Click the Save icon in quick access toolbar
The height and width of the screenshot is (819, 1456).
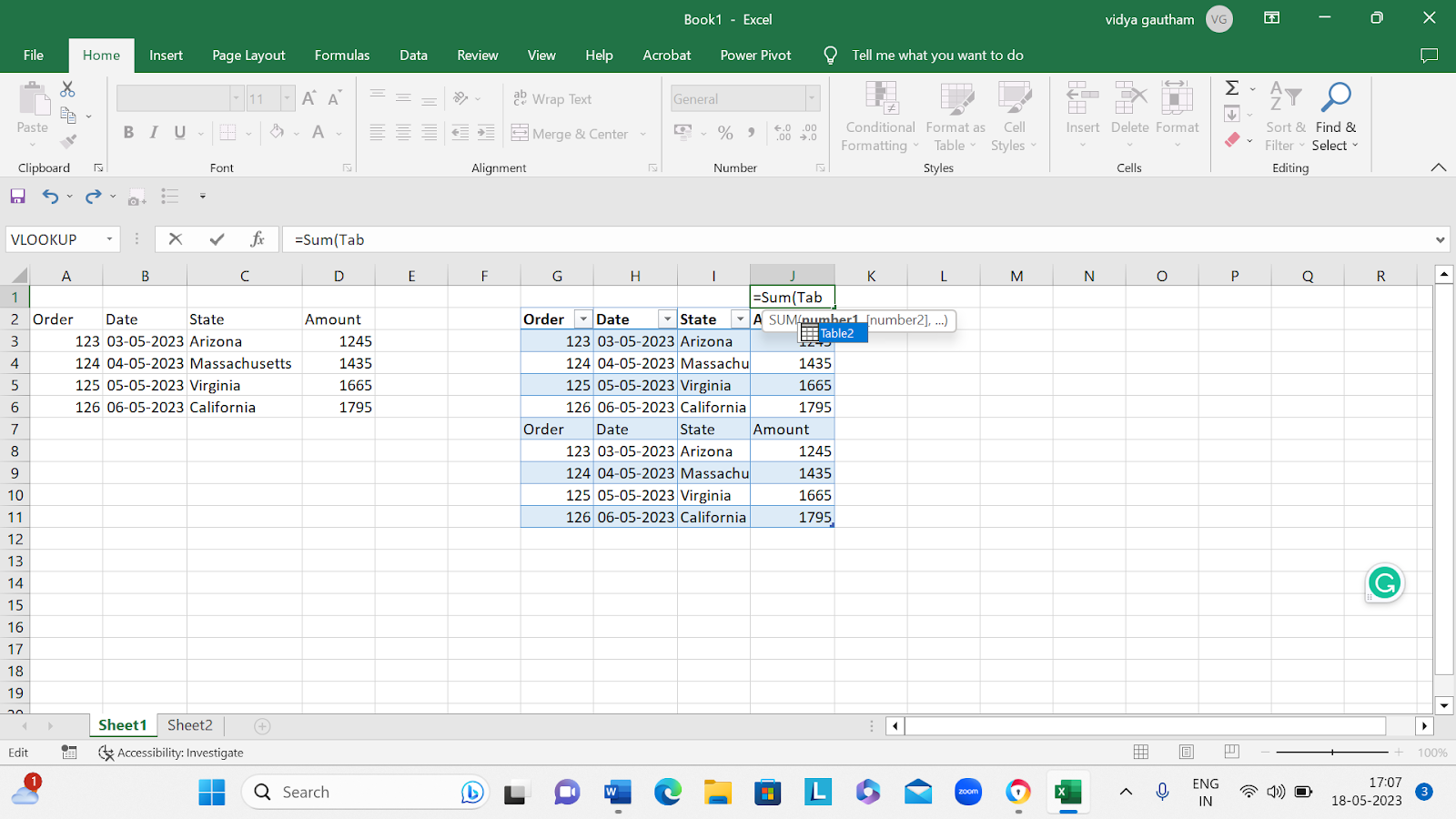(x=17, y=197)
